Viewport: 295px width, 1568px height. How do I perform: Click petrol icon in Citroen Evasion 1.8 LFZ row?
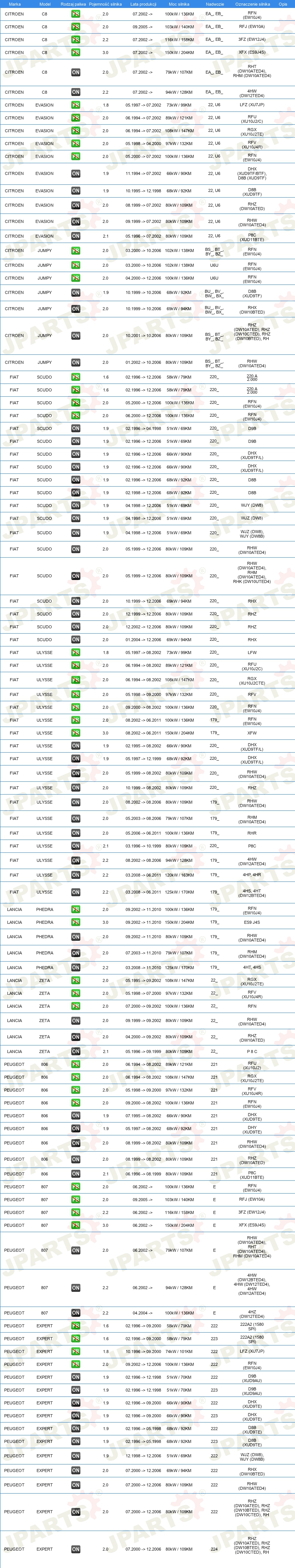coord(75,105)
